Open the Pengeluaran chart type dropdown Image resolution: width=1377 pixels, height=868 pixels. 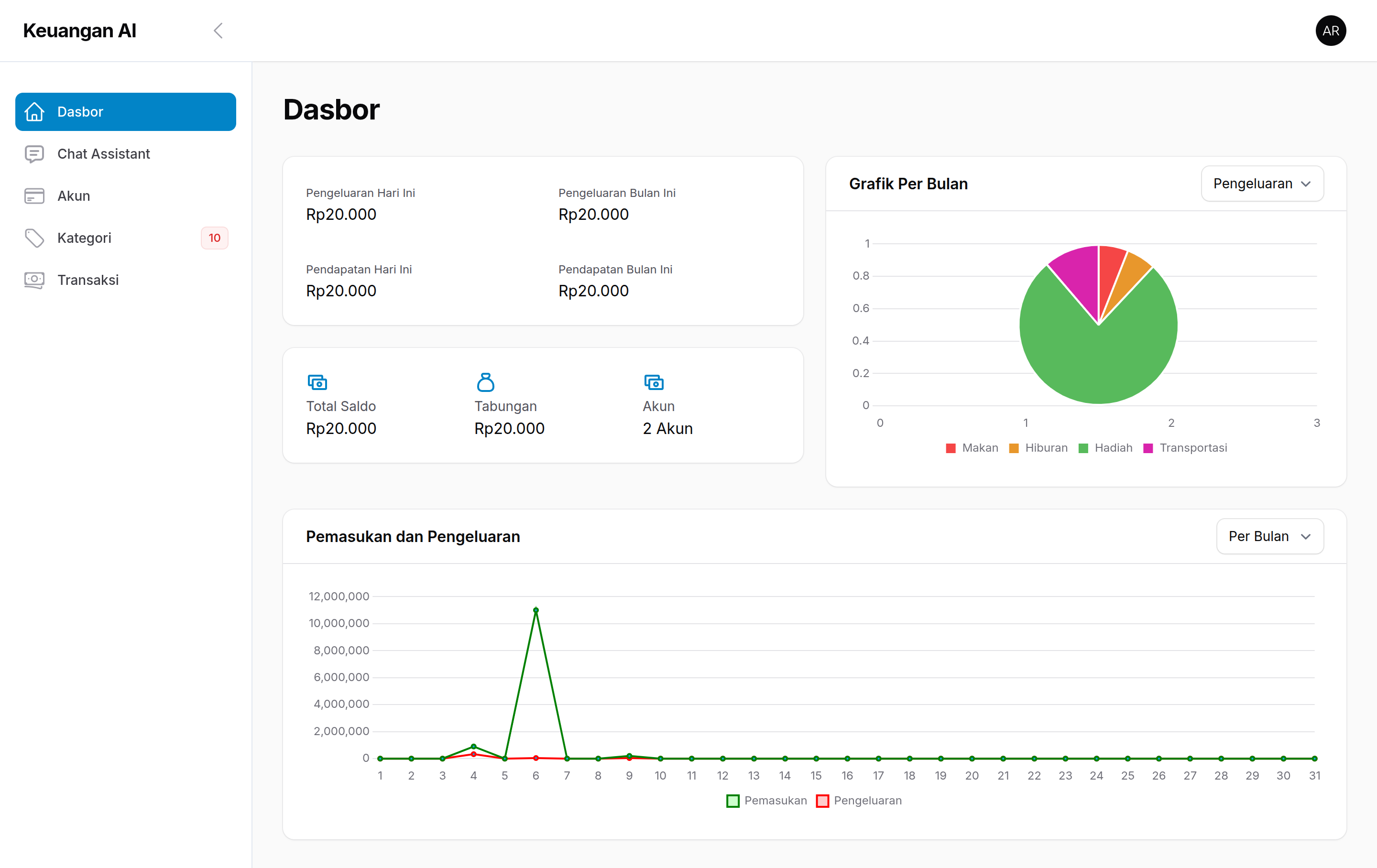coord(1261,184)
